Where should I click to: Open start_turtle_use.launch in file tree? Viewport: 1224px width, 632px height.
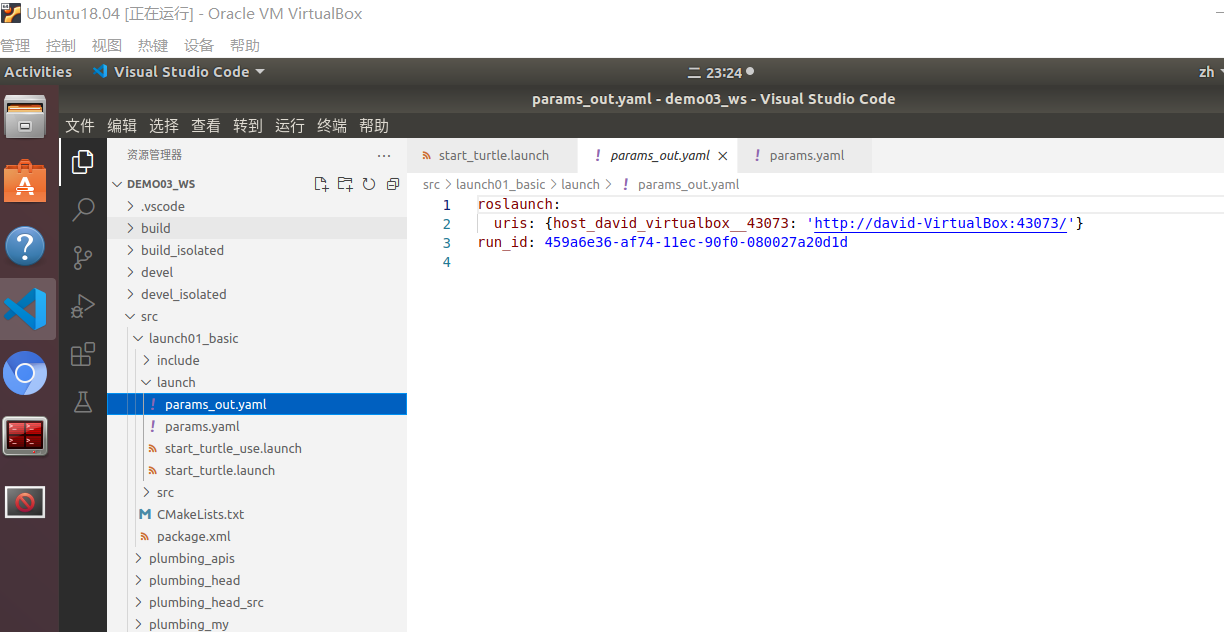coord(257,448)
